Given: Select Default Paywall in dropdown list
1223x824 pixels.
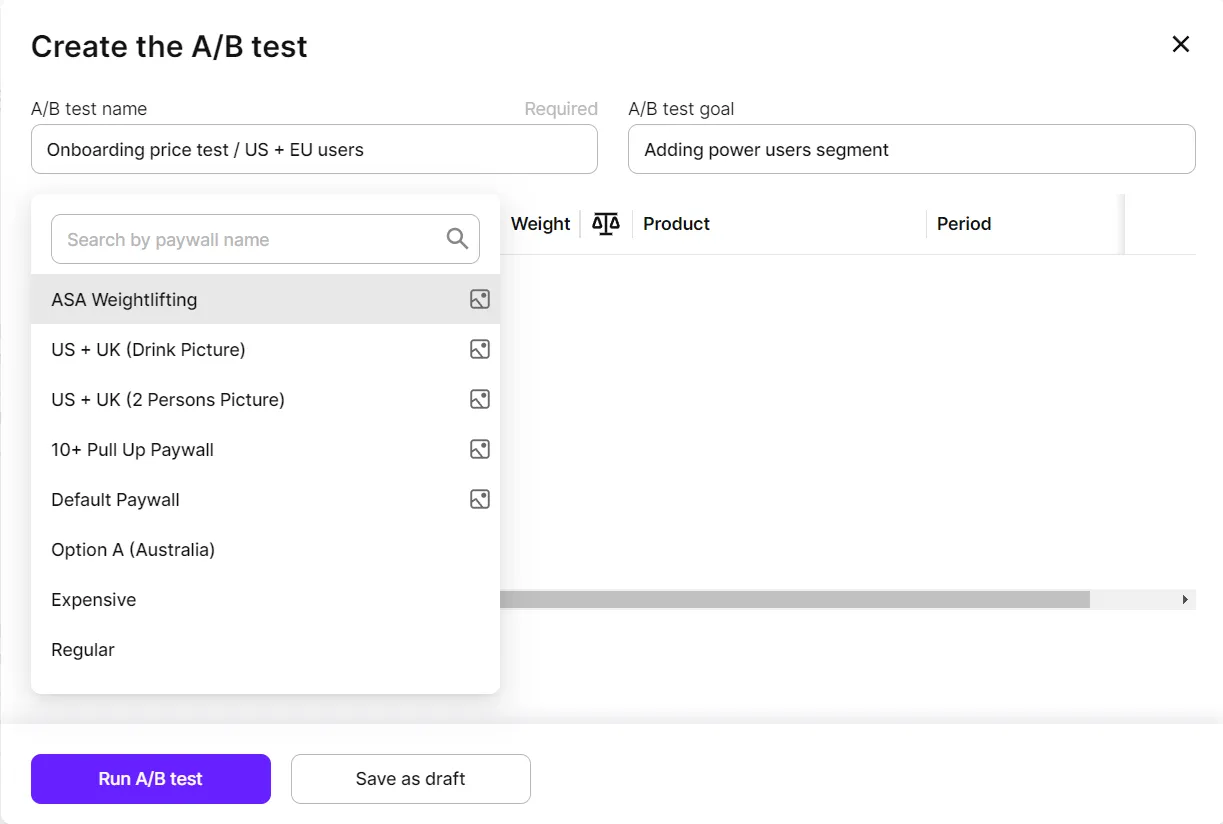Looking at the screenshot, I should (x=115, y=500).
